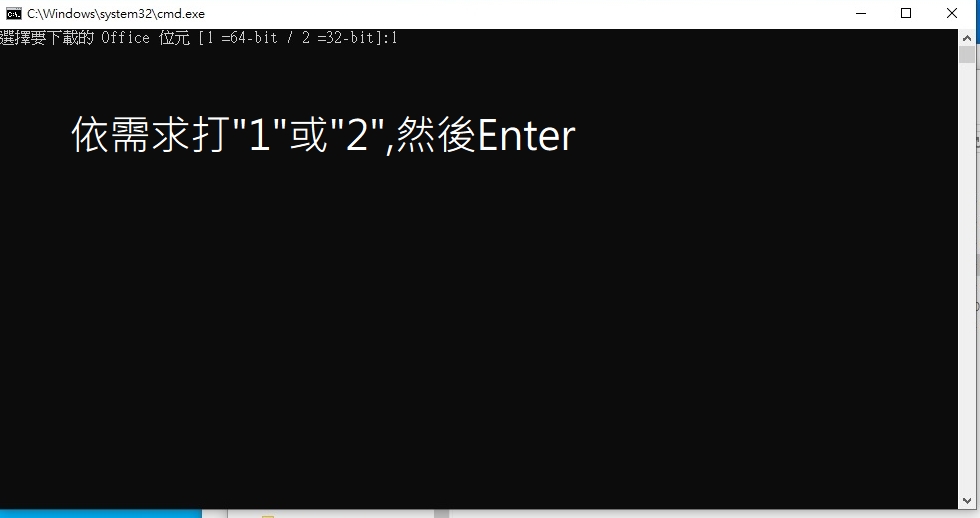Image resolution: width=980 pixels, height=518 pixels.
Task: Open the cmd.exe system menu icon
Action: [x=13, y=14]
